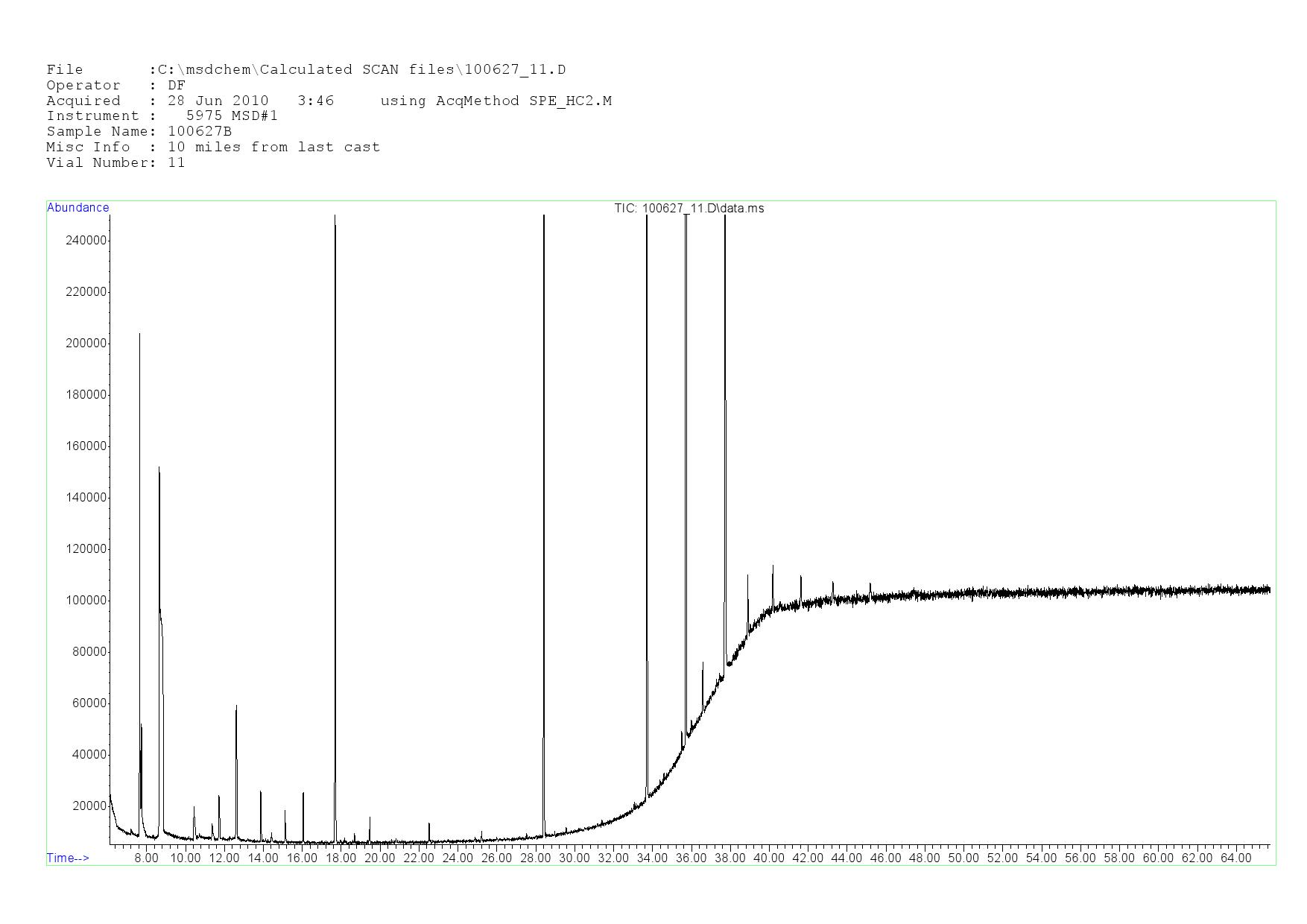Click the Instrument 5975 MSD#1 text
Image resolution: width=1307 pixels, height=924 pixels.
(x=162, y=115)
